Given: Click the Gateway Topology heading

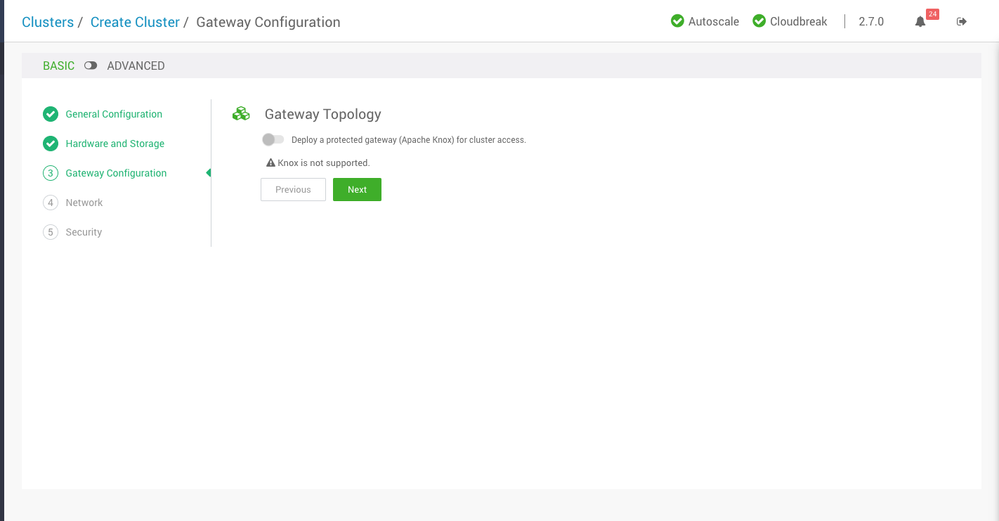Looking at the screenshot, I should point(323,114).
